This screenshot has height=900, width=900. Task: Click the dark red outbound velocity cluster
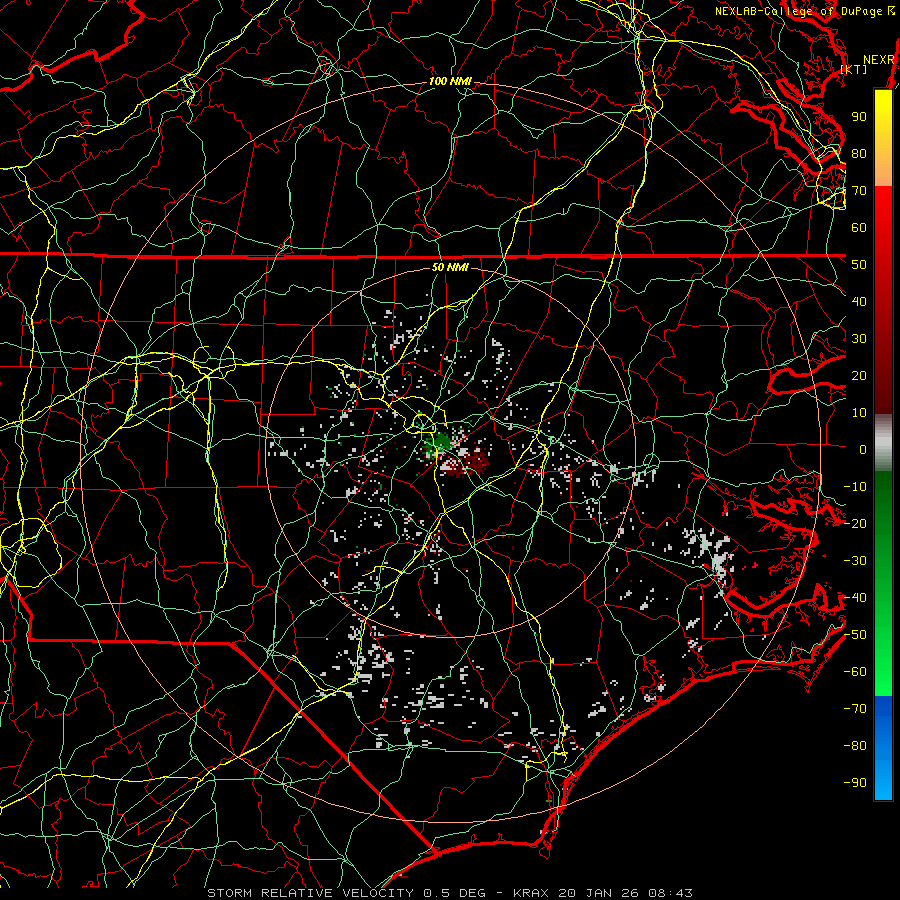click(x=474, y=461)
